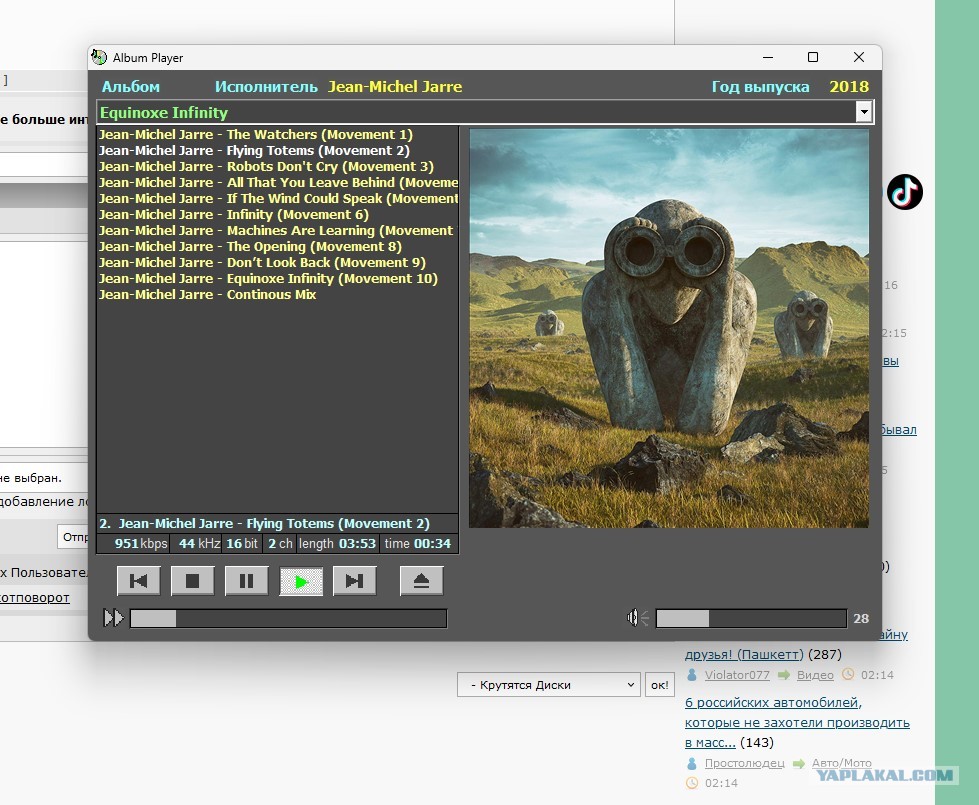Open the Equinoxe Infinity album dropdown arrow

tap(863, 112)
